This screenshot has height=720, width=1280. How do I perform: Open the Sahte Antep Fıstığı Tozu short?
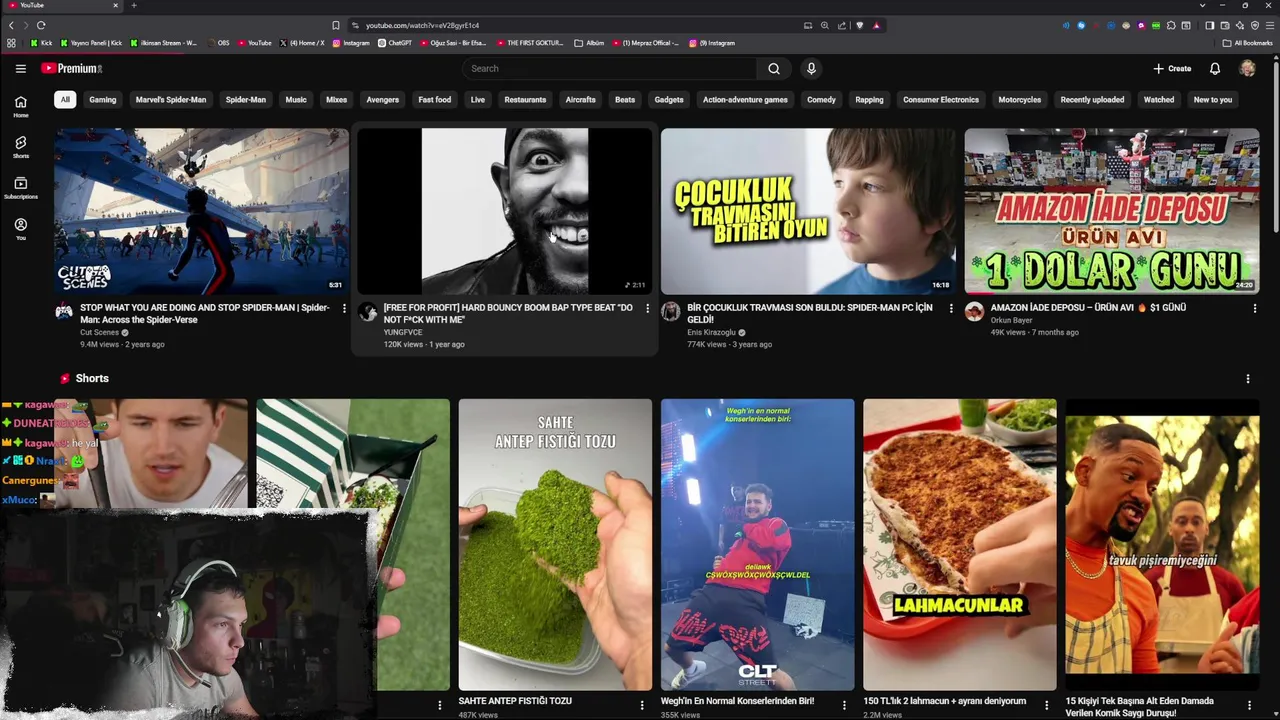click(x=555, y=544)
